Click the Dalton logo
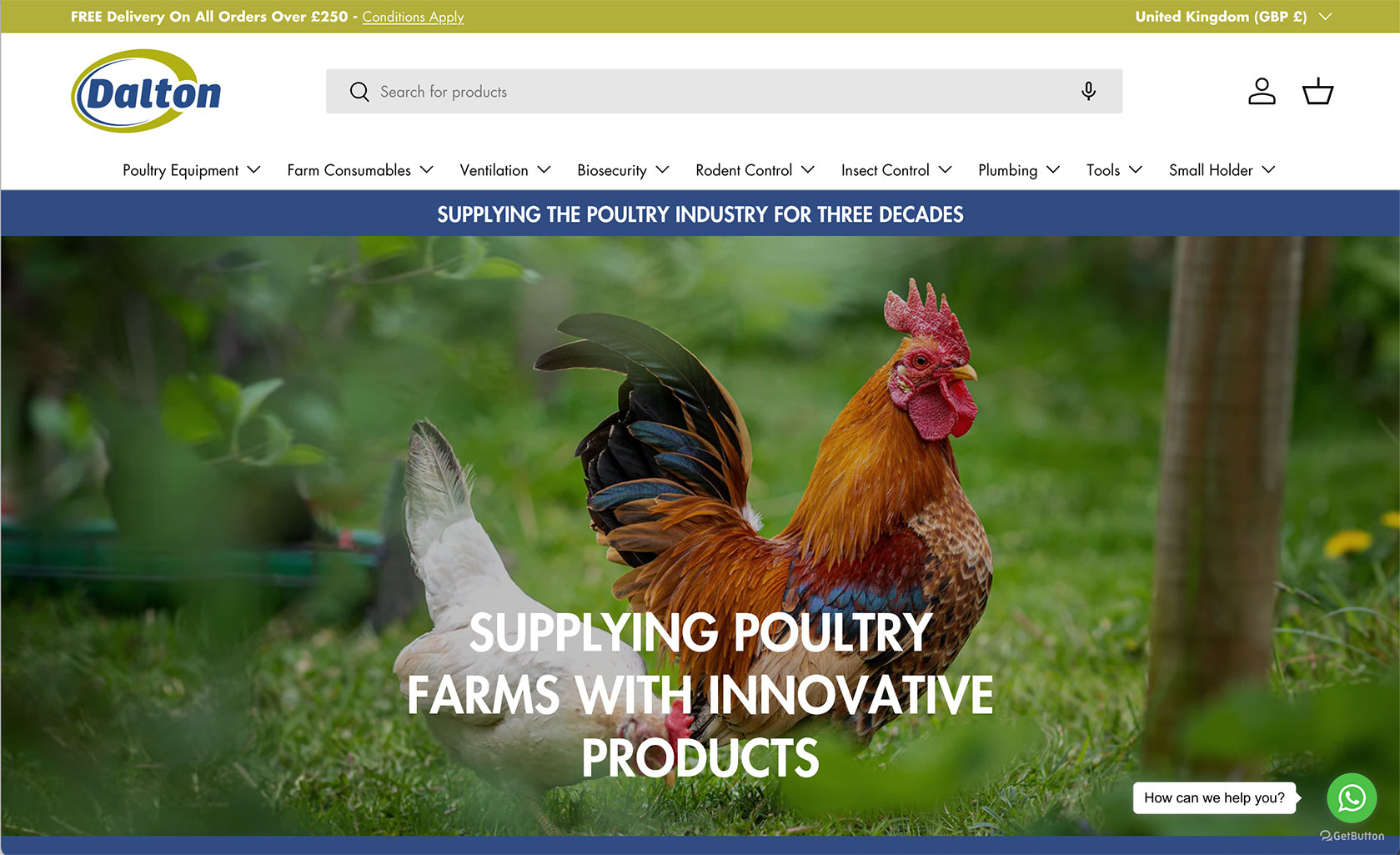Viewport: 1400px width, 855px height. (x=147, y=91)
